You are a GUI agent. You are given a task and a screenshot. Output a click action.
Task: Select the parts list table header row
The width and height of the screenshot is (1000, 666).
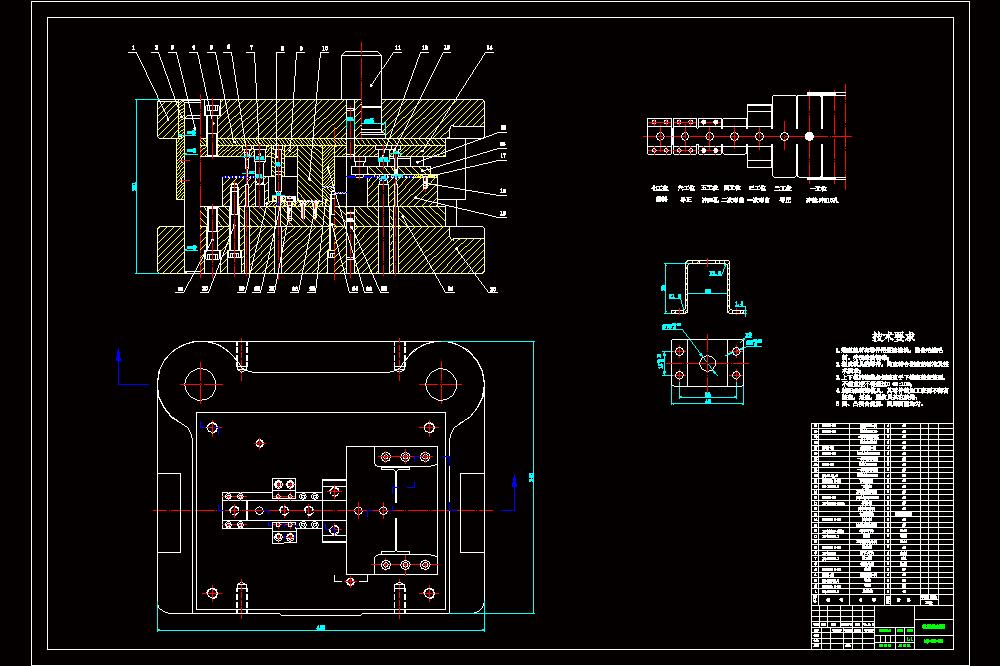tap(883, 600)
